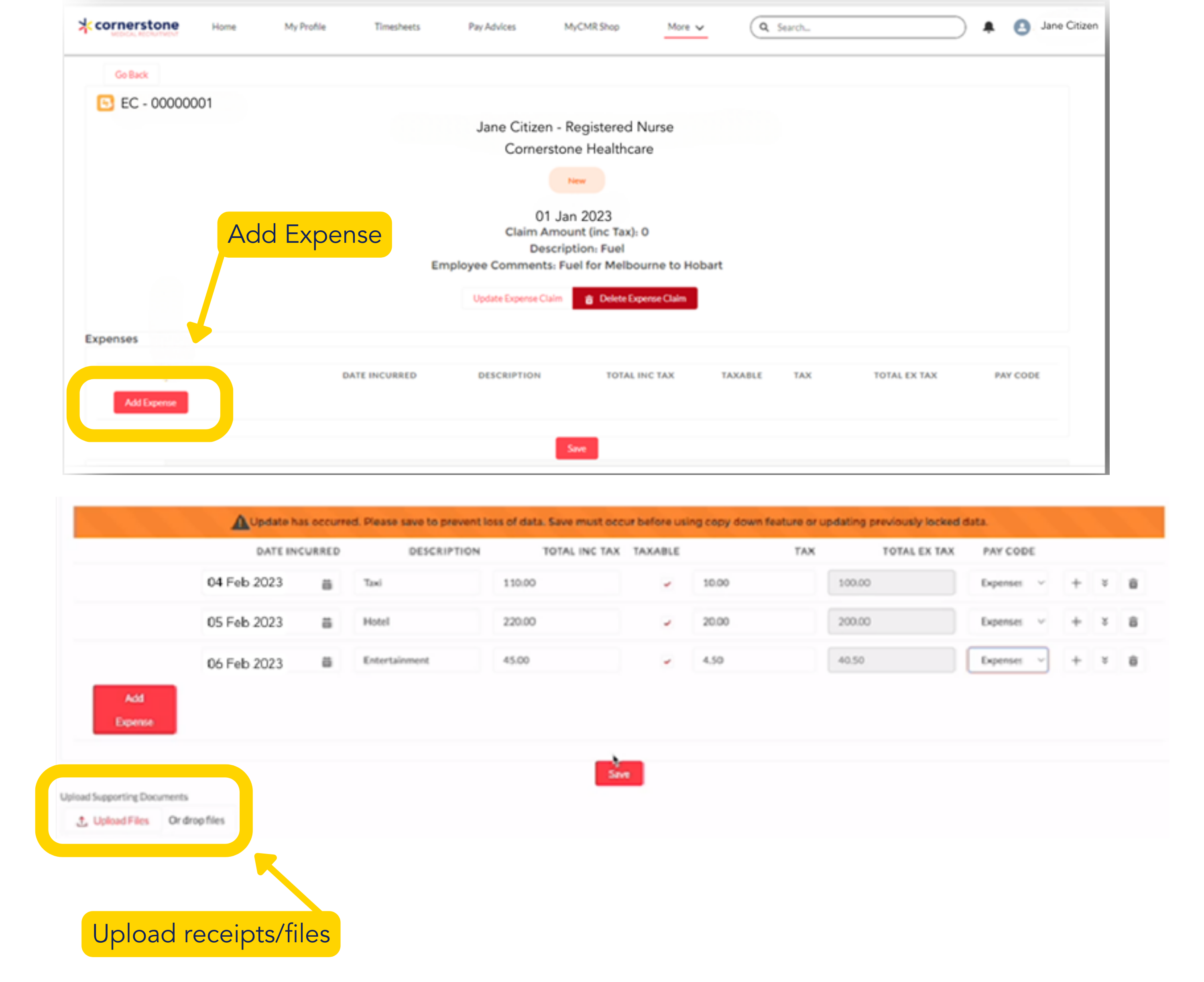The width and height of the screenshot is (1204, 982).
Task: Open calendar picker for 06 Feb 2023
Action: point(326,662)
